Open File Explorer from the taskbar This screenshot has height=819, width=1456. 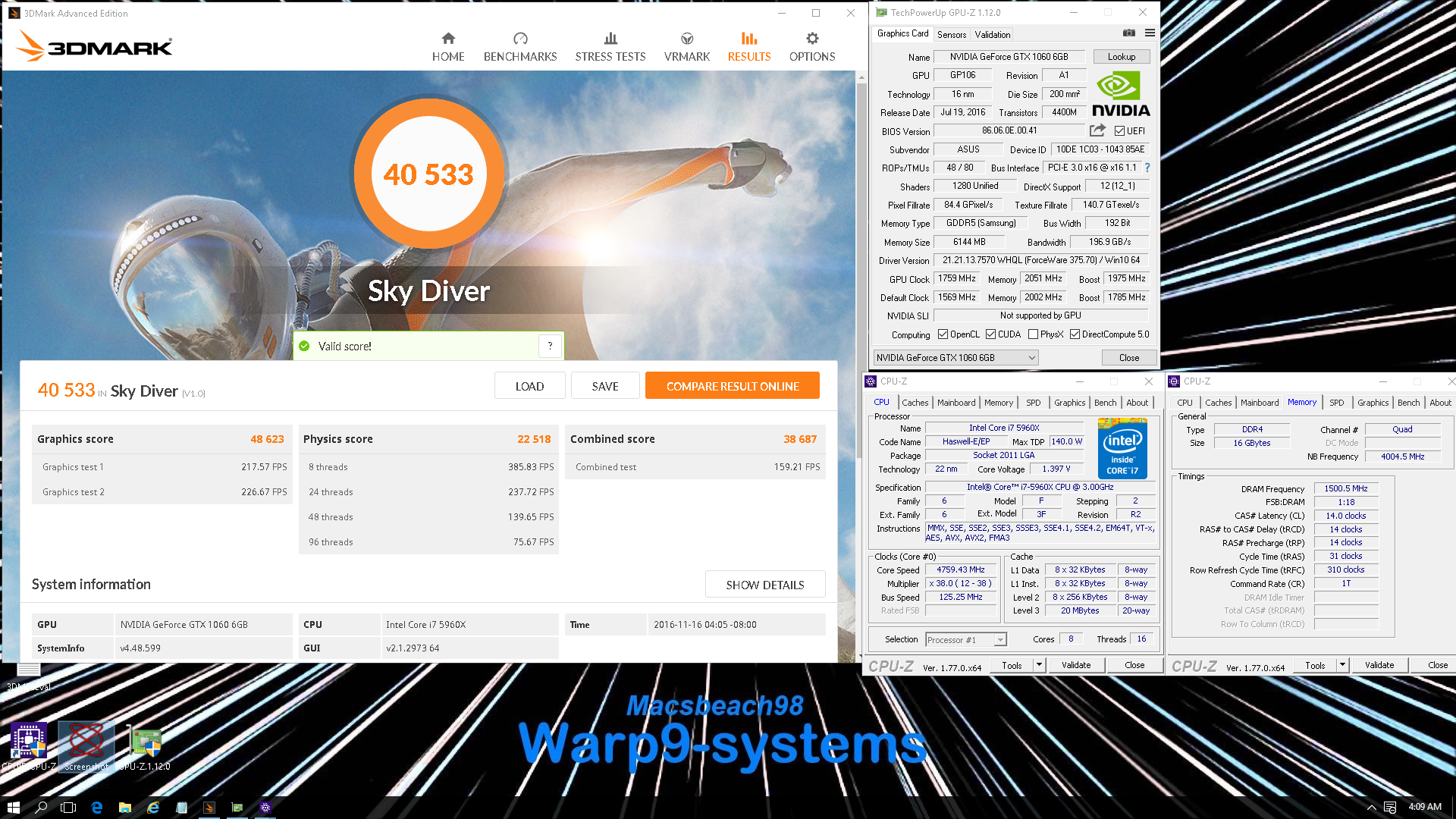click(124, 808)
